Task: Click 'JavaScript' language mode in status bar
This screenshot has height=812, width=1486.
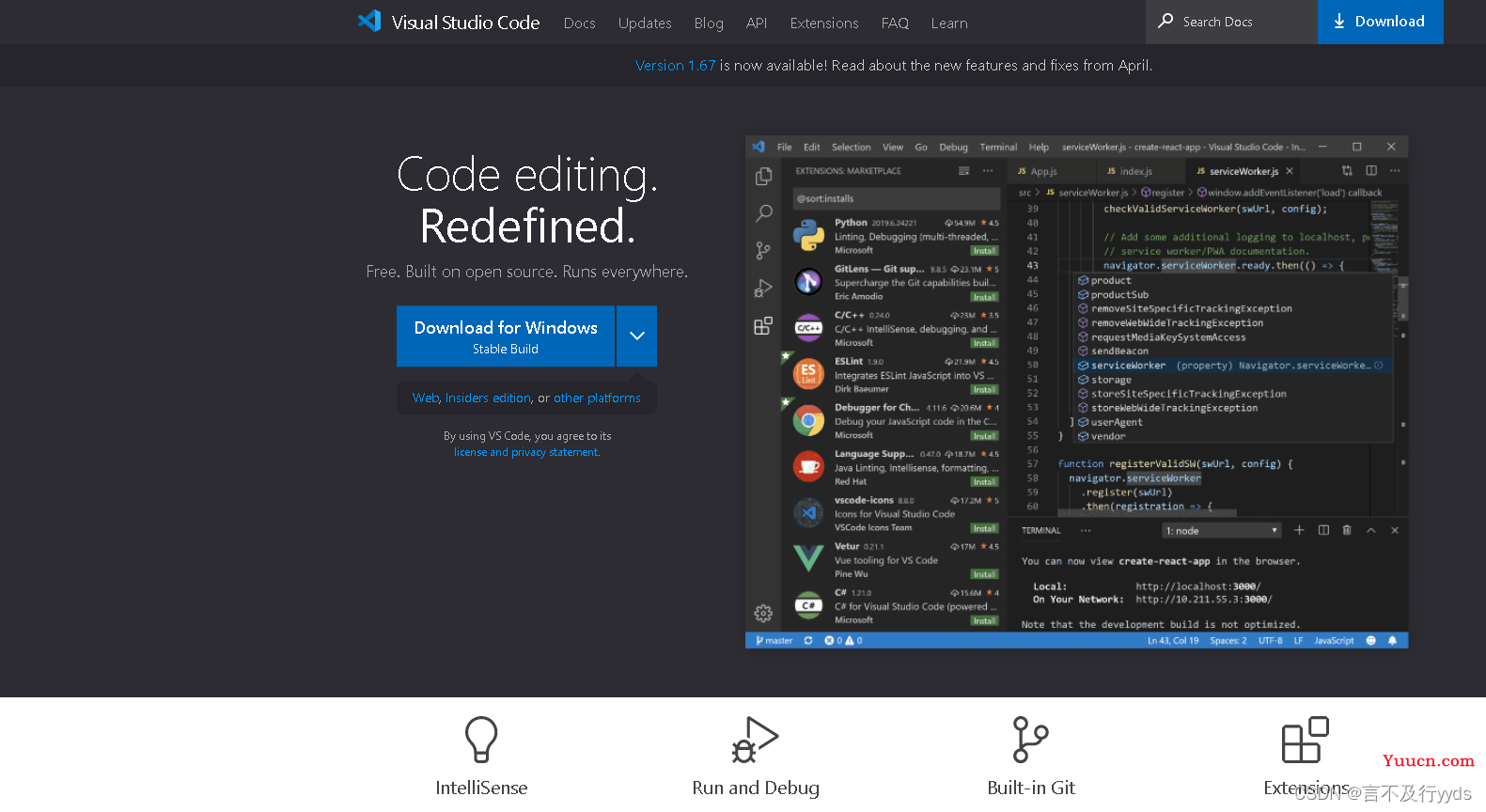Action: point(1334,640)
